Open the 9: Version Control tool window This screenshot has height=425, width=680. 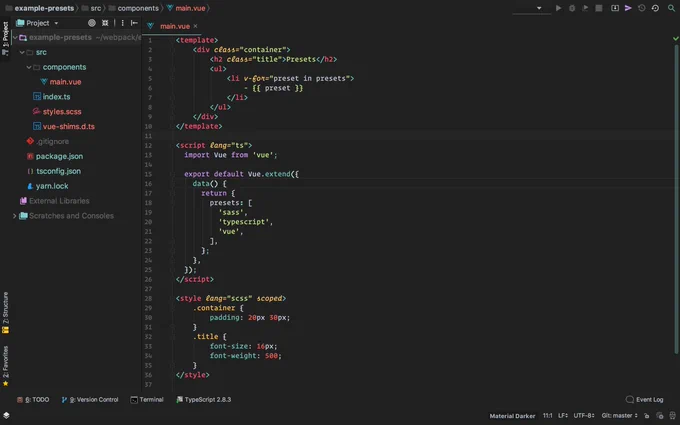point(90,399)
